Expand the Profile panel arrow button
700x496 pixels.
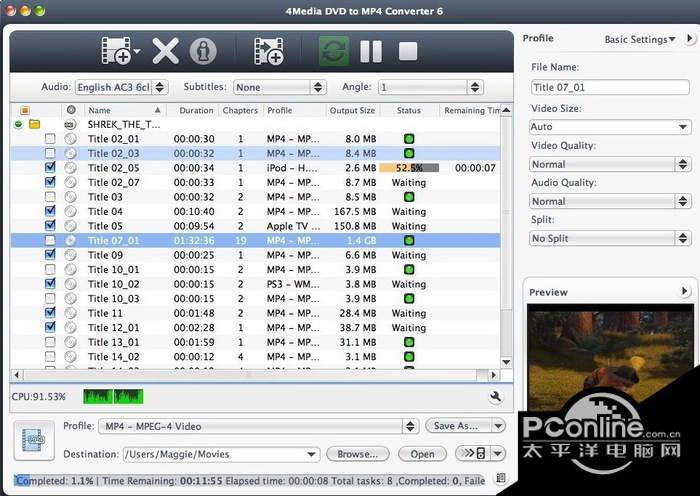coord(689,39)
